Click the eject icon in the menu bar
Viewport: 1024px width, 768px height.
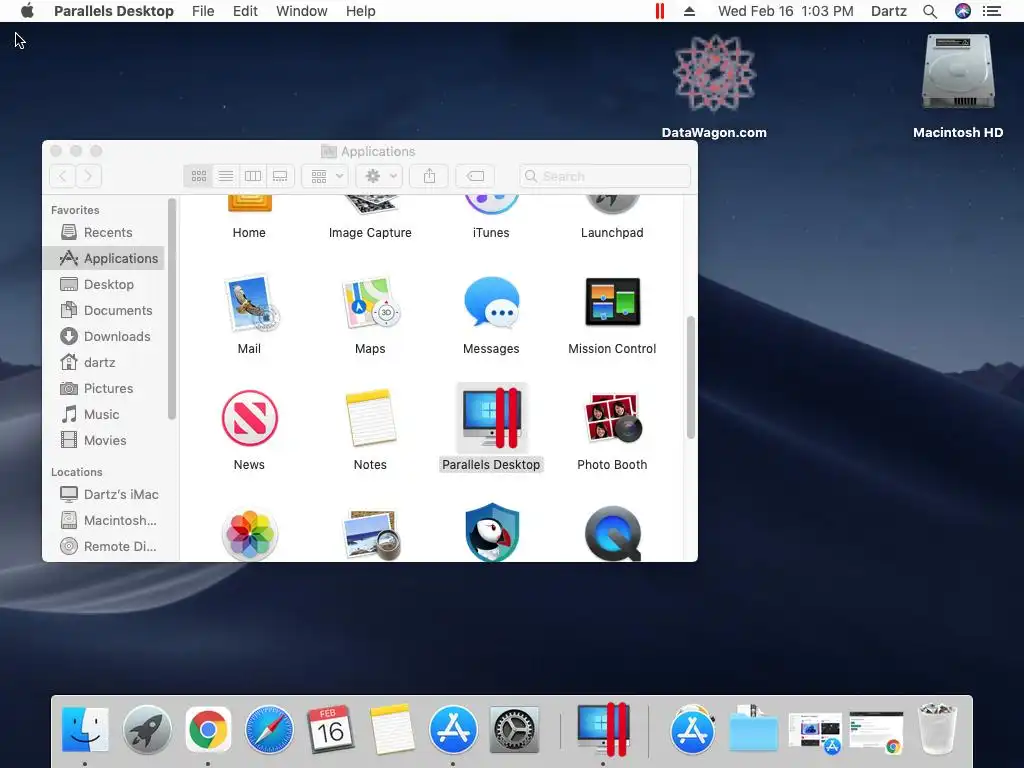tap(689, 11)
